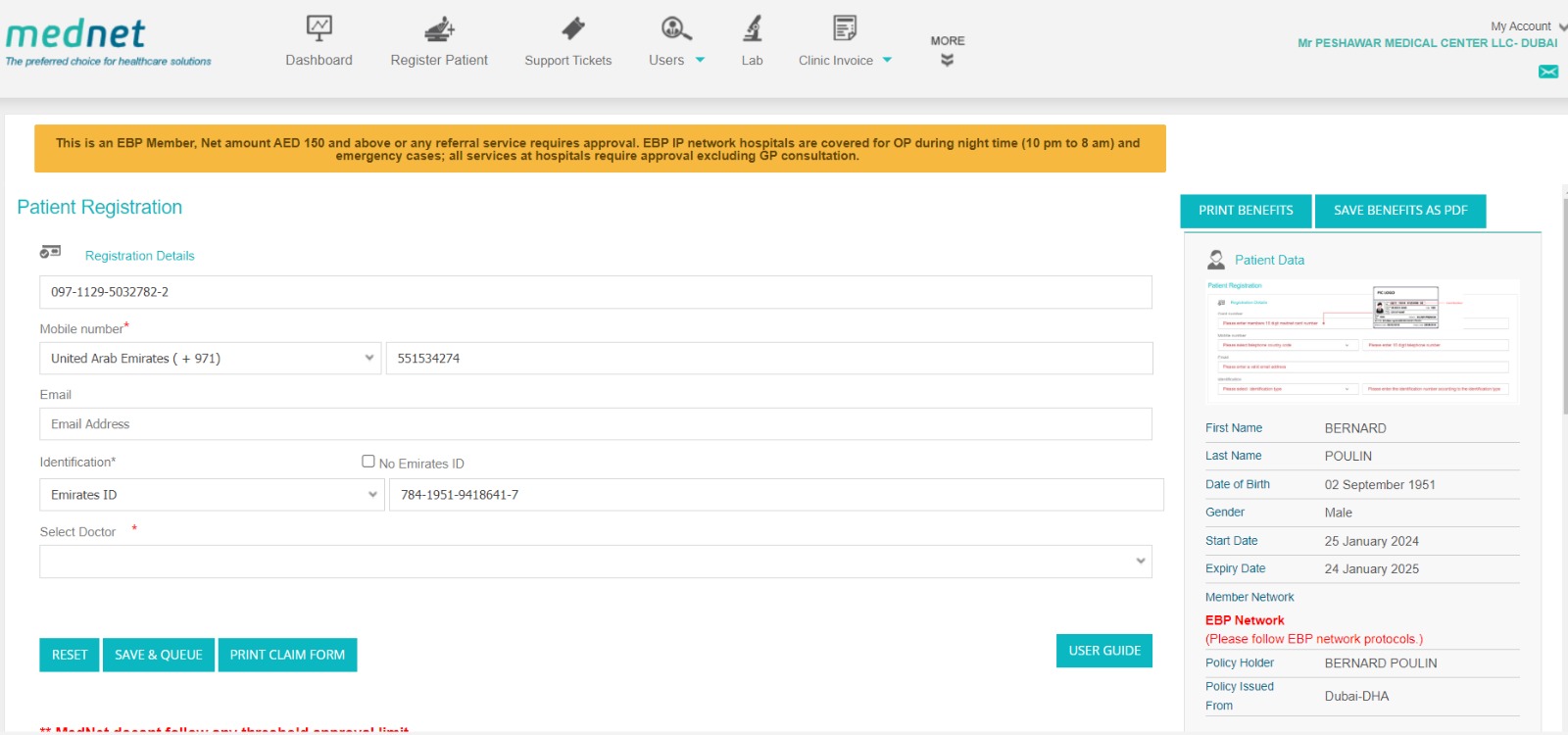This screenshot has height=735, width=1568.
Task: Click the SAVE & QUEUE button
Action: [159, 655]
